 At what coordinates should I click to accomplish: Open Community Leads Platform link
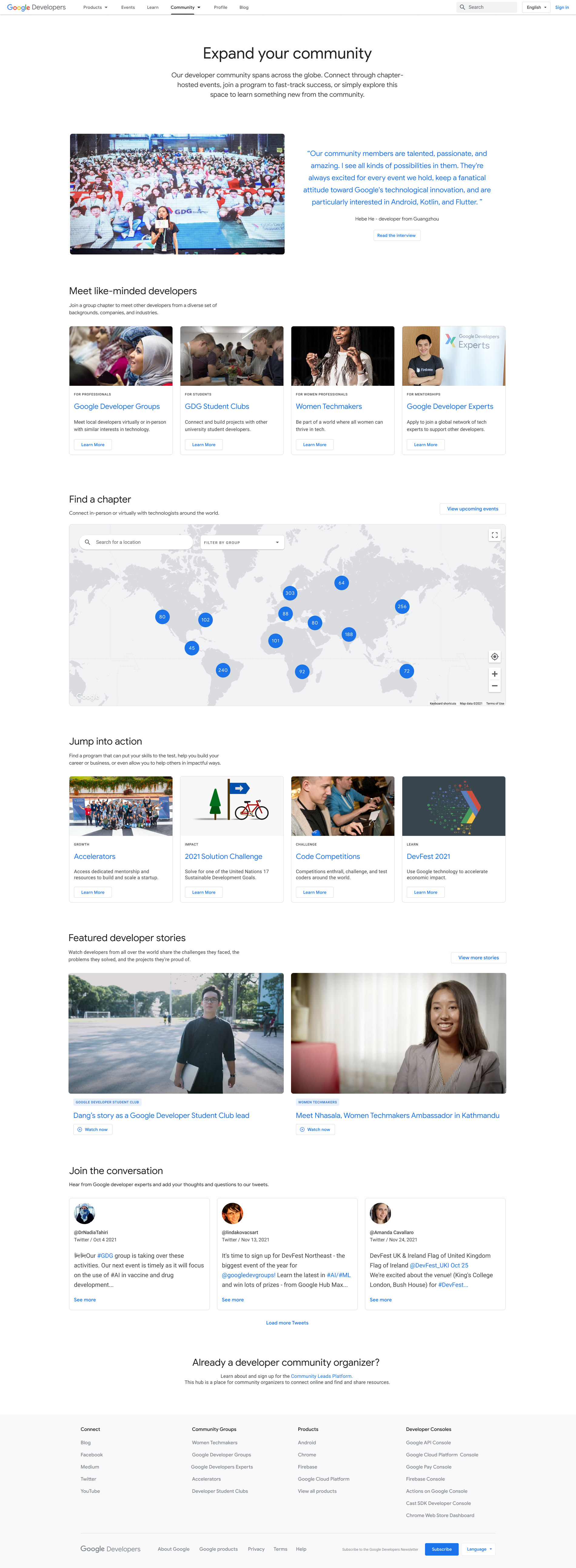(x=322, y=1376)
